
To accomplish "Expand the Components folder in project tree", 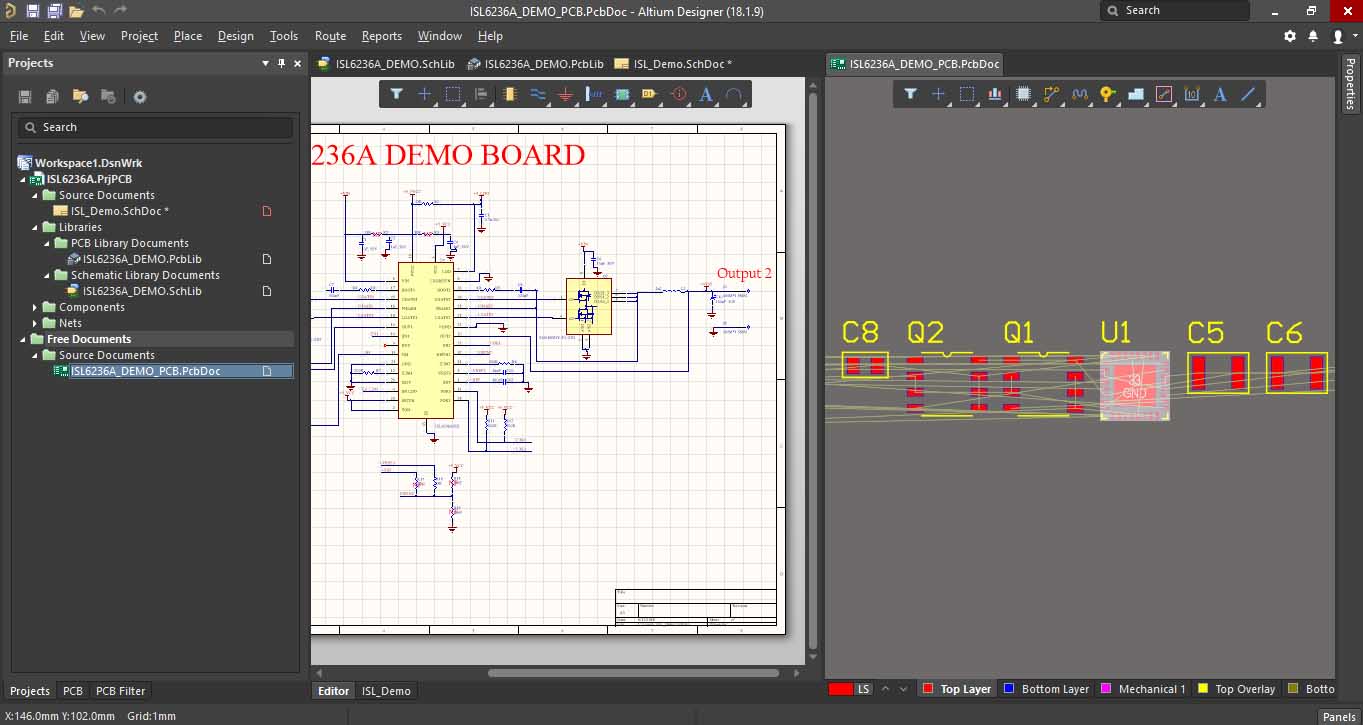I will tap(35, 307).
